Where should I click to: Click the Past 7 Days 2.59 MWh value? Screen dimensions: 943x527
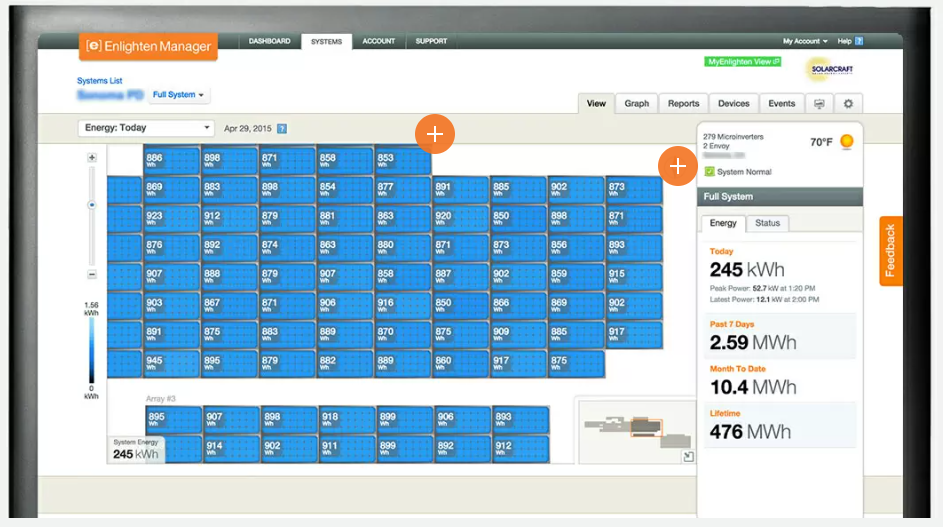coord(752,342)
